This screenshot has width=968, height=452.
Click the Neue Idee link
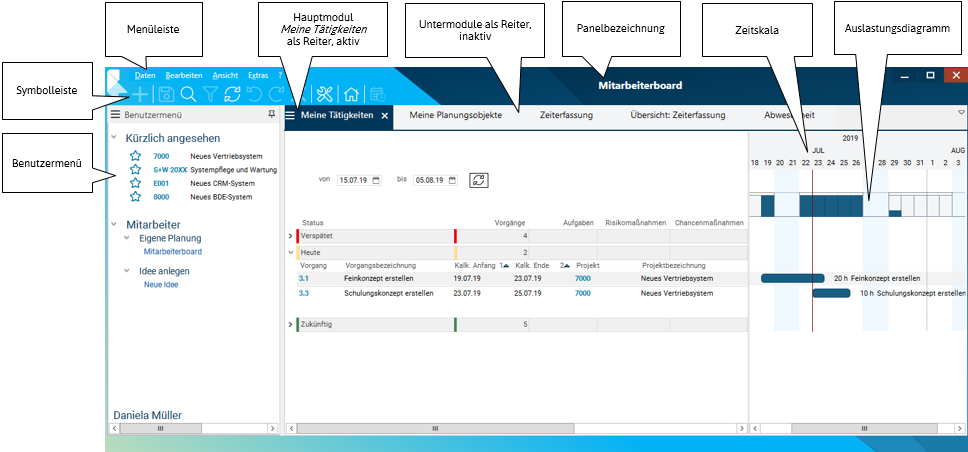[x=161, y=284]
